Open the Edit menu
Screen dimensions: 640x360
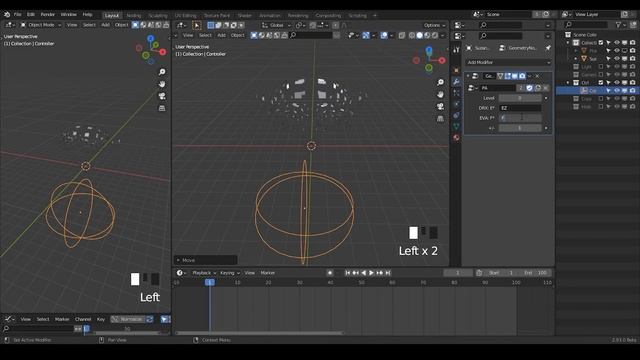(x=31, y=14)
